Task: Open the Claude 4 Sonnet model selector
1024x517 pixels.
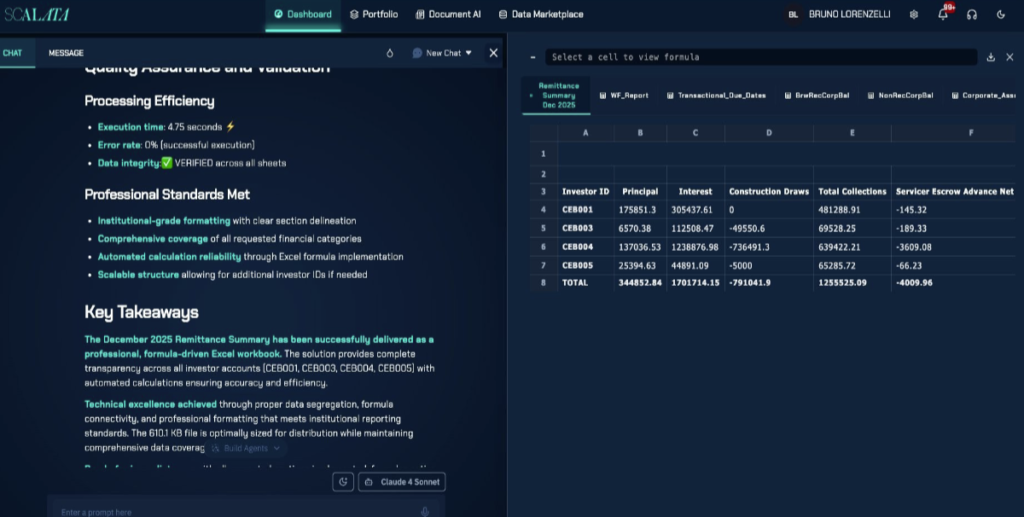Action: click(x=404, y=482)
